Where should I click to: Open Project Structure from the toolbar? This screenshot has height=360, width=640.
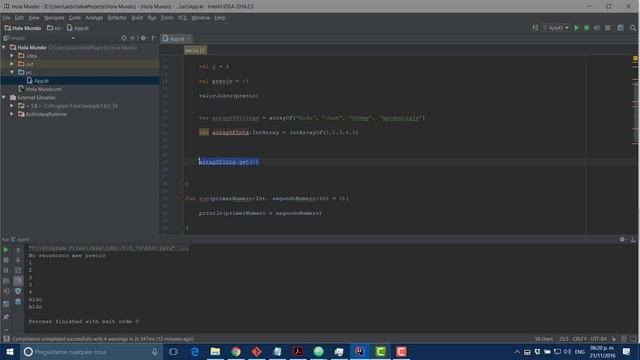(x=620, y=28)
